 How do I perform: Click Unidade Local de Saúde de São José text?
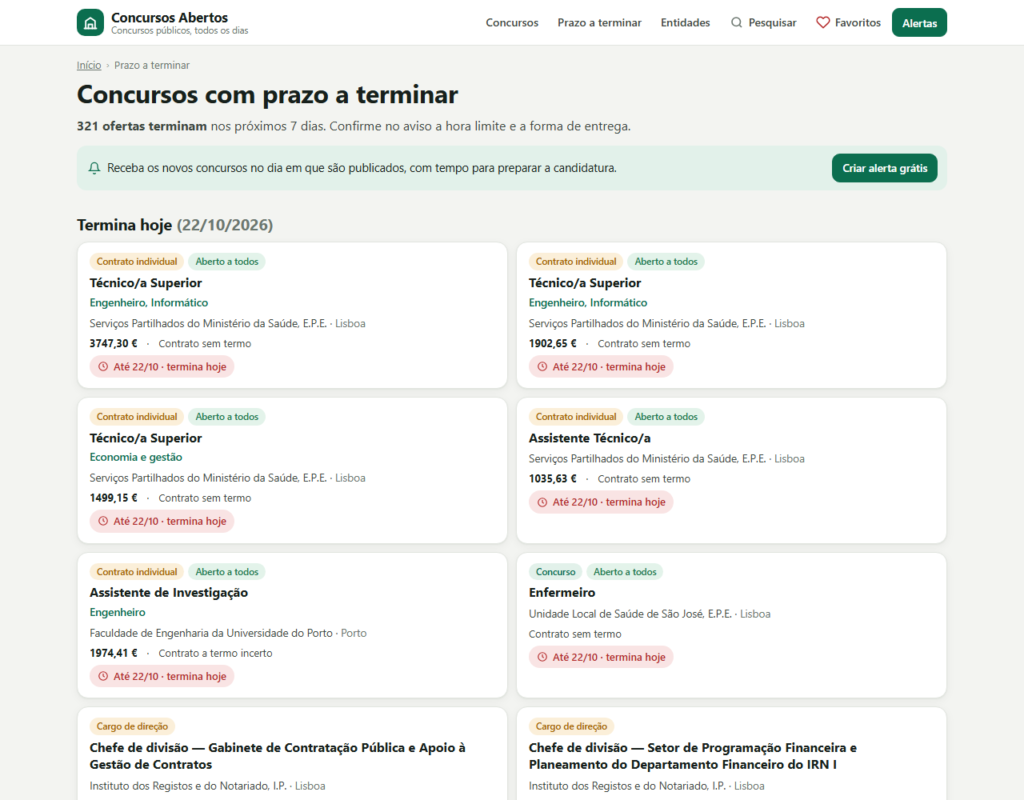[630, 615]
